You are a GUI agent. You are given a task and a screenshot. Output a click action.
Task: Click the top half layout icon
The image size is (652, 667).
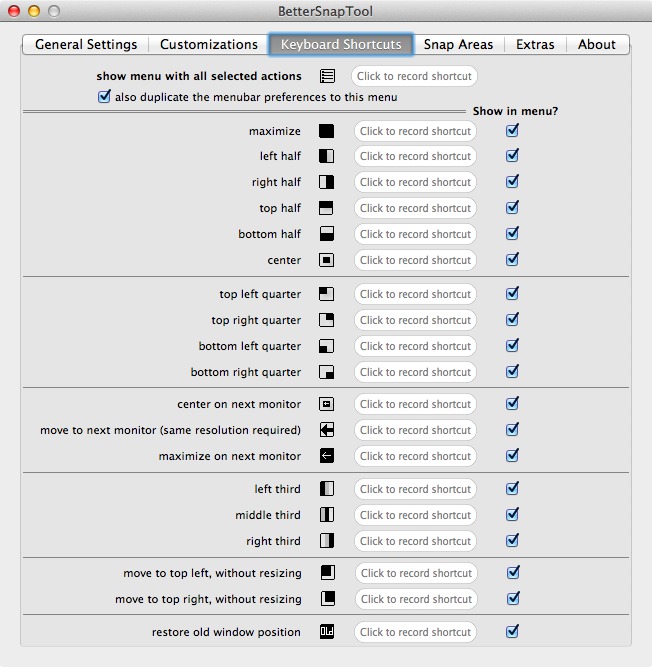326,208
